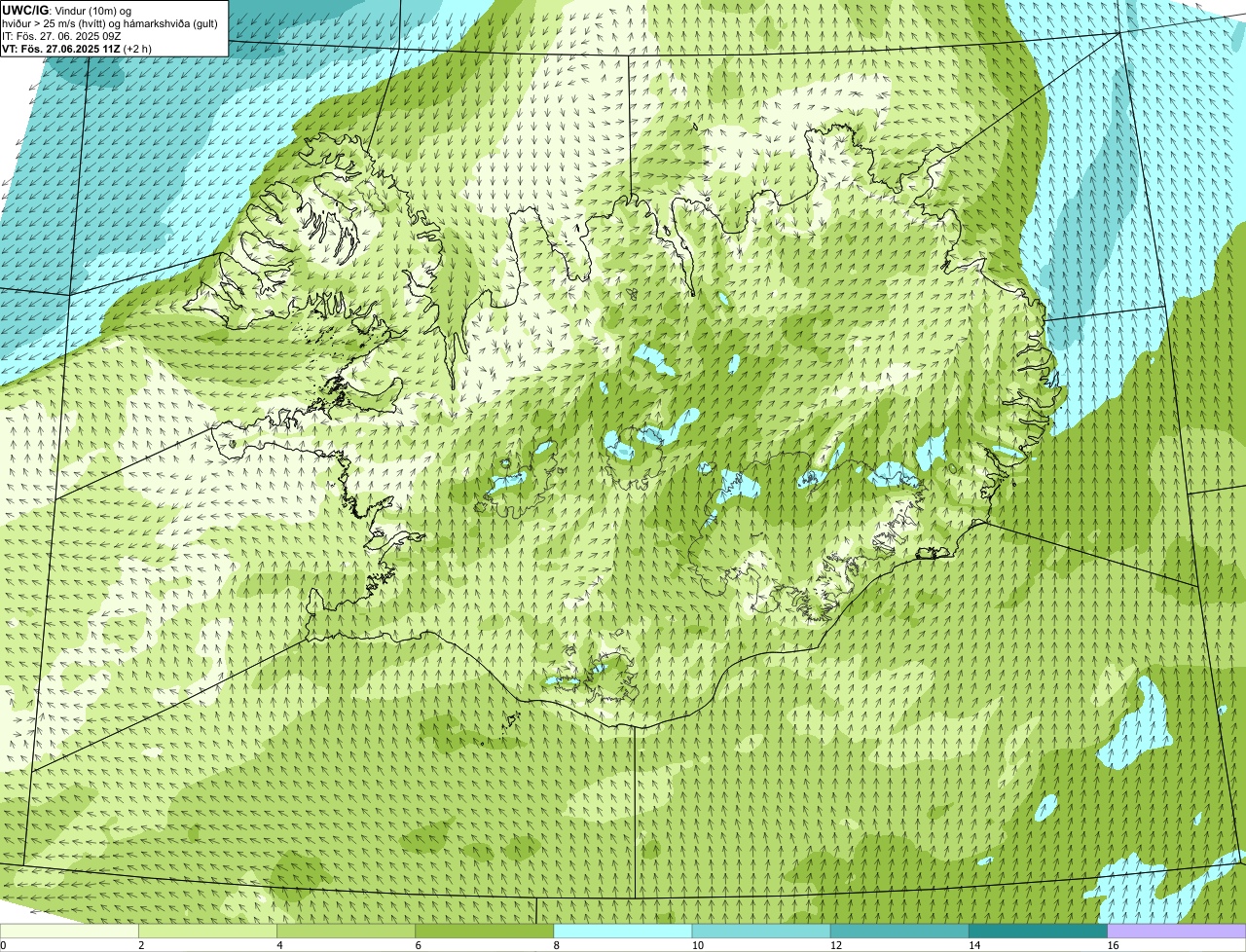Click the 'hviður > 25 m/s' description line
This screenshot has width=1246, height=952.
(110, 23)
